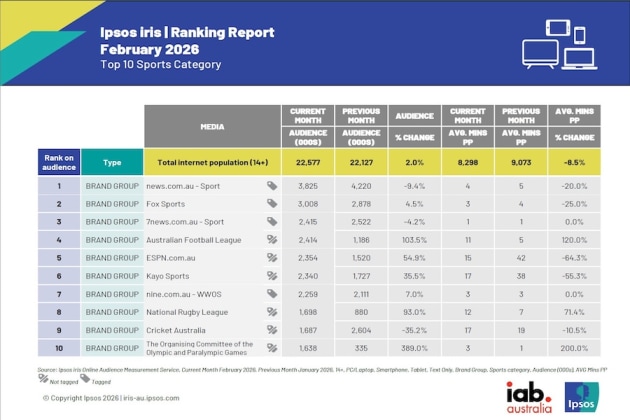
Task: Click the Not tagged legend icon
Action: [43, 379]
